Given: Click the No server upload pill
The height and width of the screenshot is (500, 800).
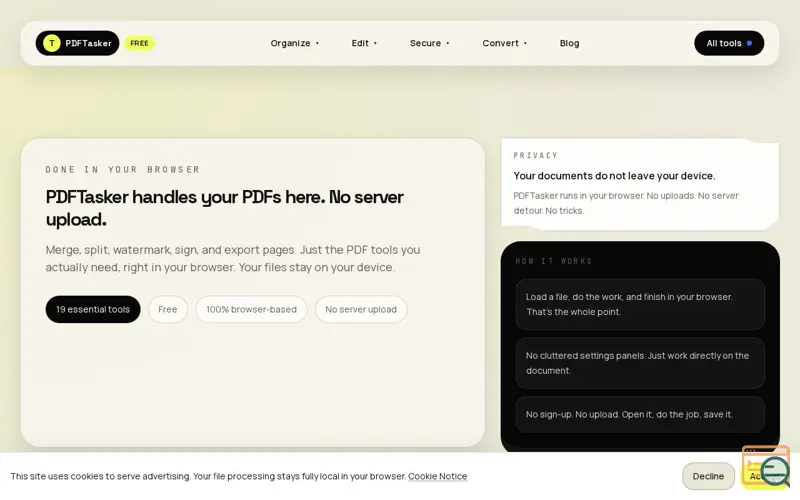Looking at the screenshot, I should point(361,309).
